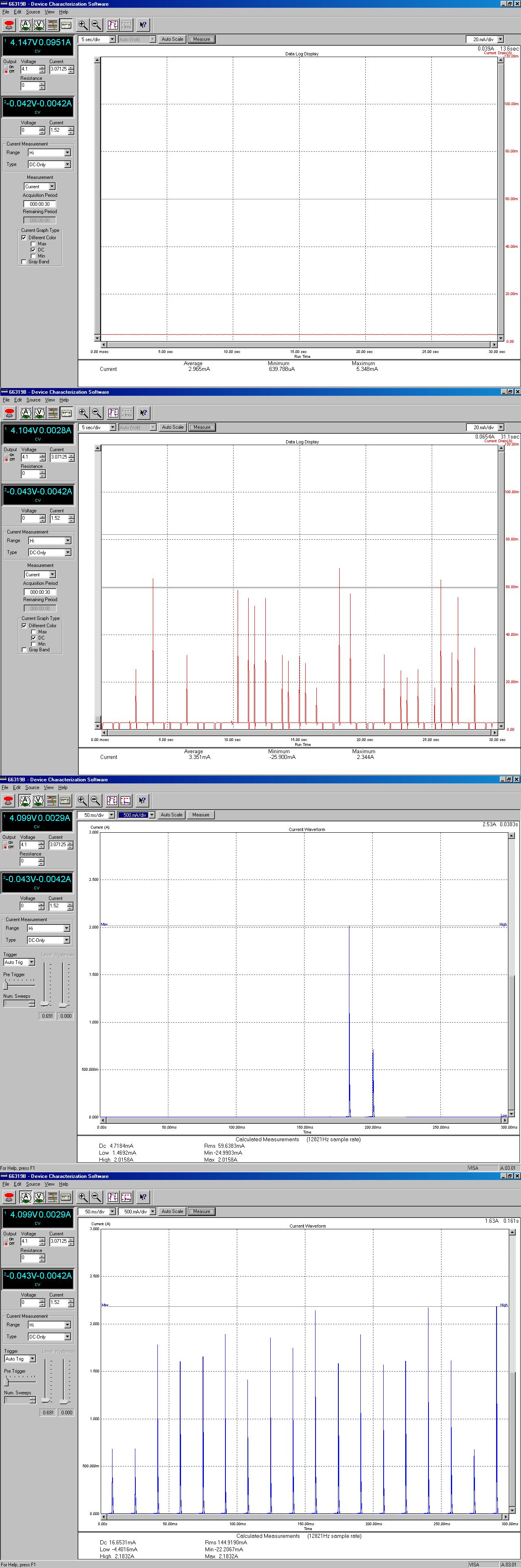This screenshot has height=1568, width=521.
Task: Click Measure button in topmost window
Action: point(201,39)
